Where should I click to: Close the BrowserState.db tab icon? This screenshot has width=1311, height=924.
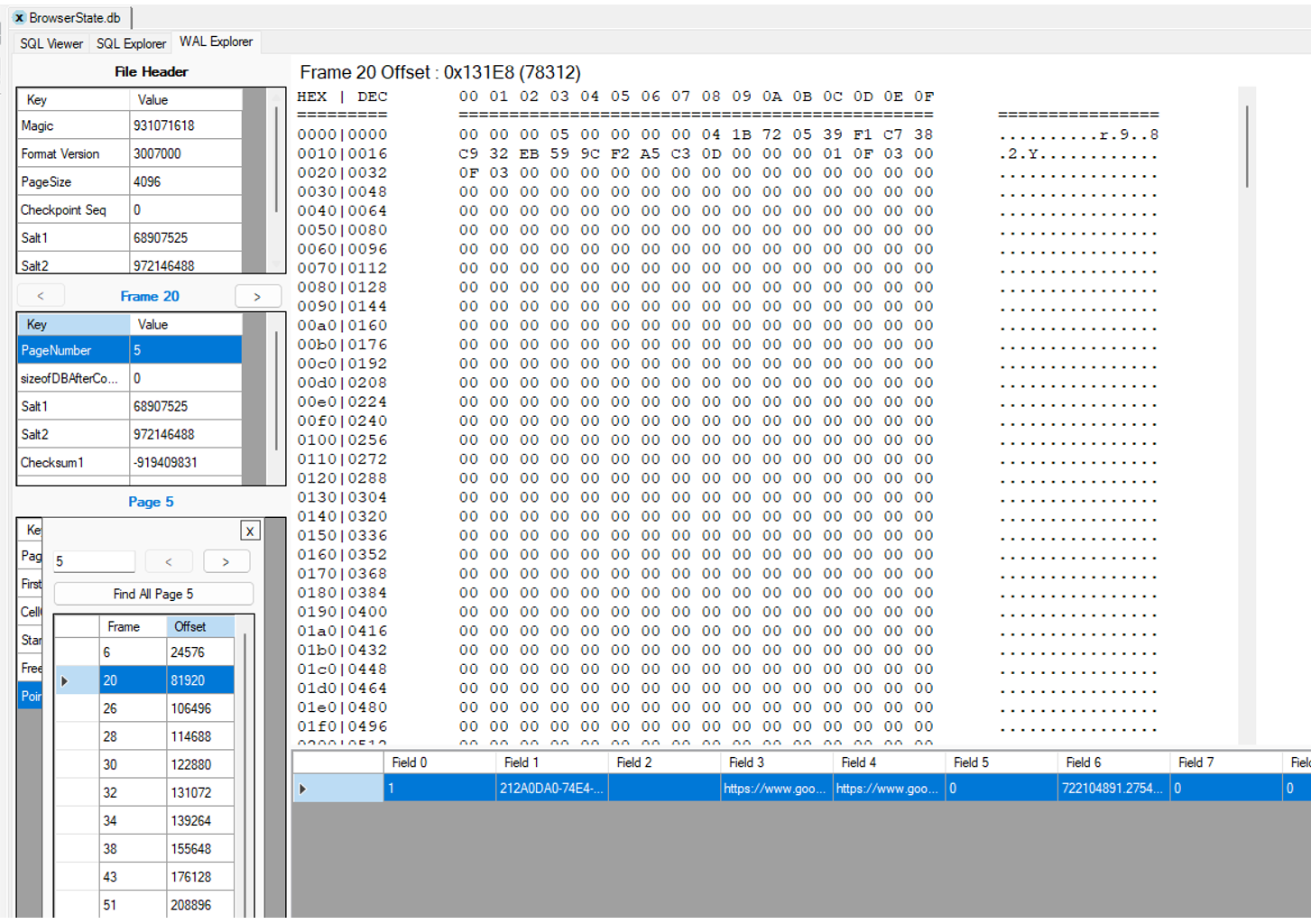[x=19, y=18]
